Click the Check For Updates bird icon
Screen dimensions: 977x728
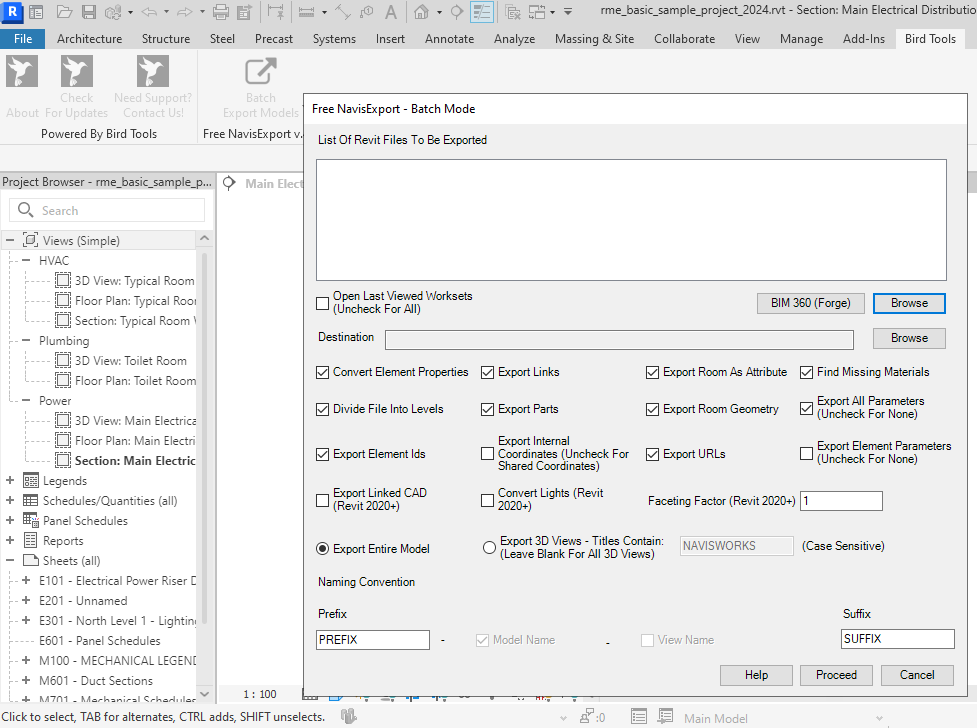(x=77, y=73)
